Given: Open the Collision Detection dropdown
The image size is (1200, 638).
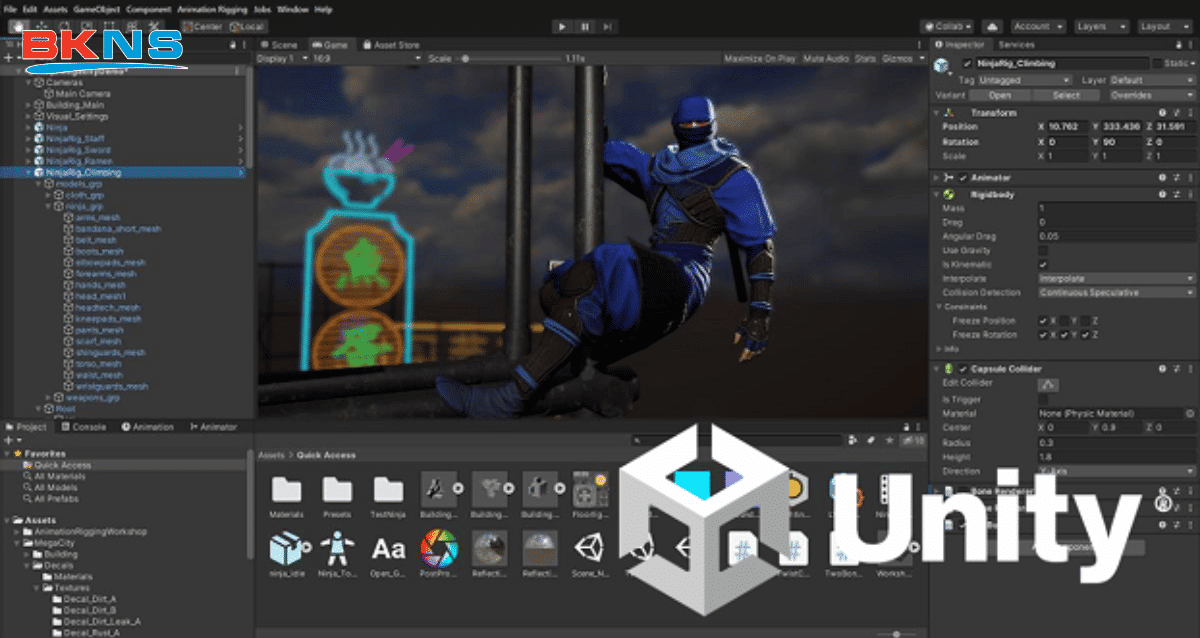Looking at the screenshot, I should point(1117,292).
